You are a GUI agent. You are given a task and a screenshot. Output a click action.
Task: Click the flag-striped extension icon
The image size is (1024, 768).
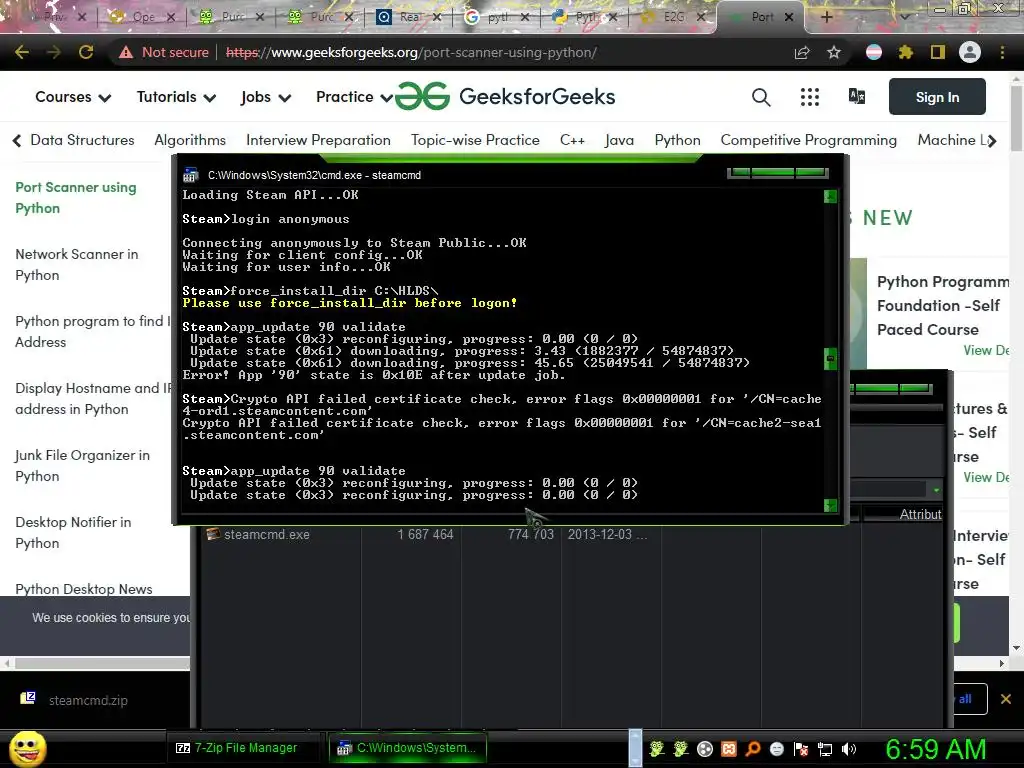coord(874,52)
